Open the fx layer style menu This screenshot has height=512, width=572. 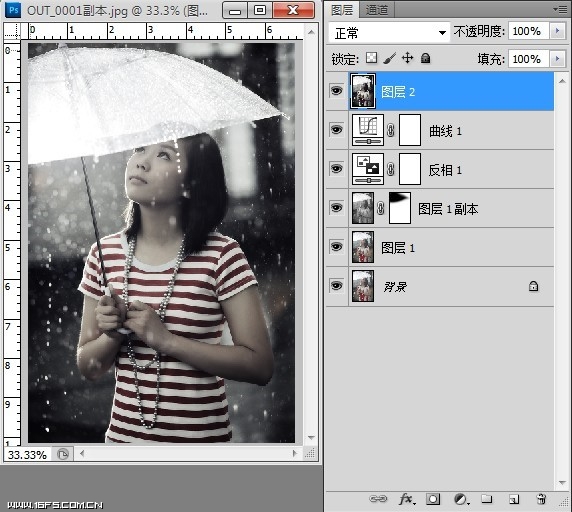(407, 499)
